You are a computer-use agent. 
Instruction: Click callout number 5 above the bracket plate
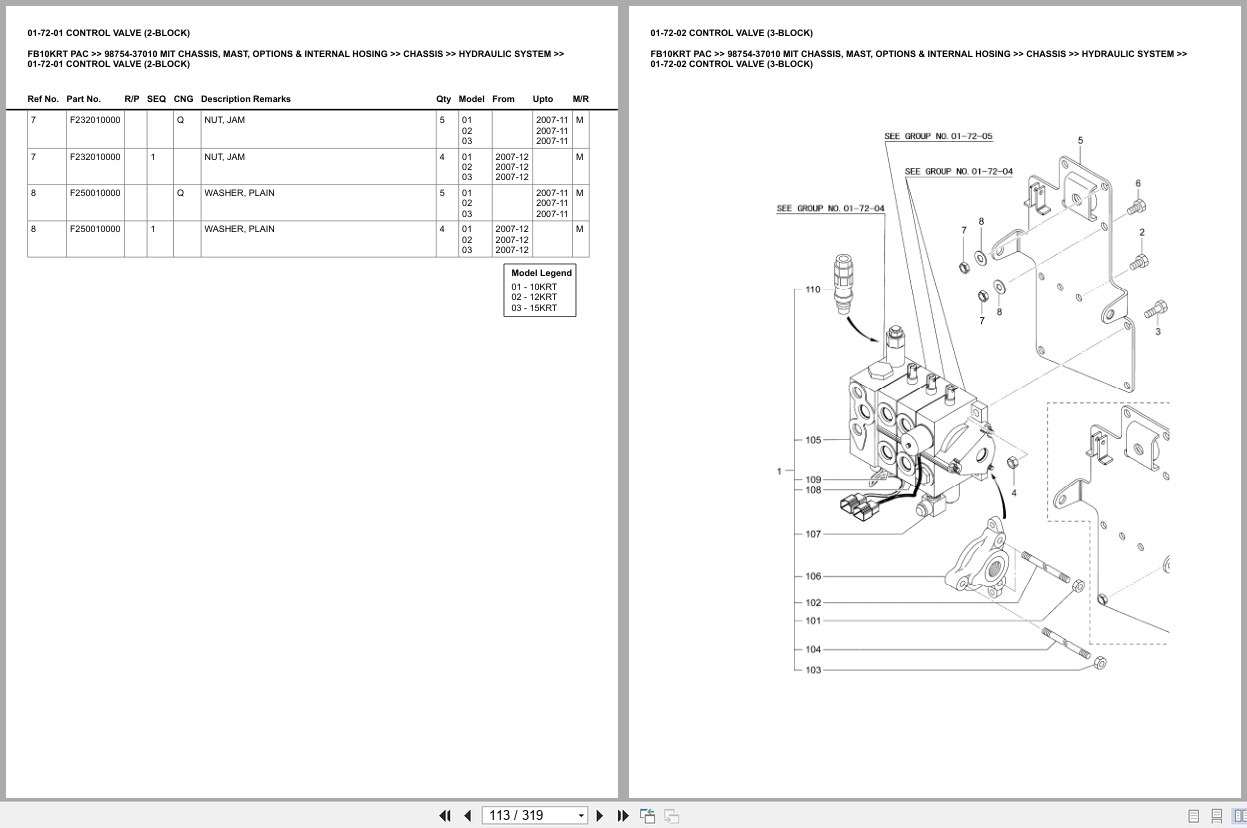tap(1080, 141)
